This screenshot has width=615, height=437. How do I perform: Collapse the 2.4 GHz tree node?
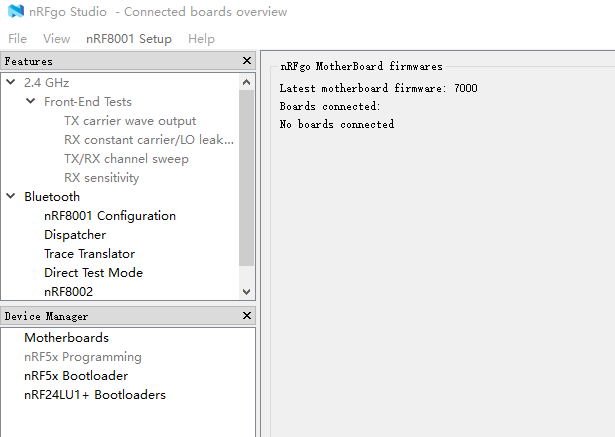(11, 83)
